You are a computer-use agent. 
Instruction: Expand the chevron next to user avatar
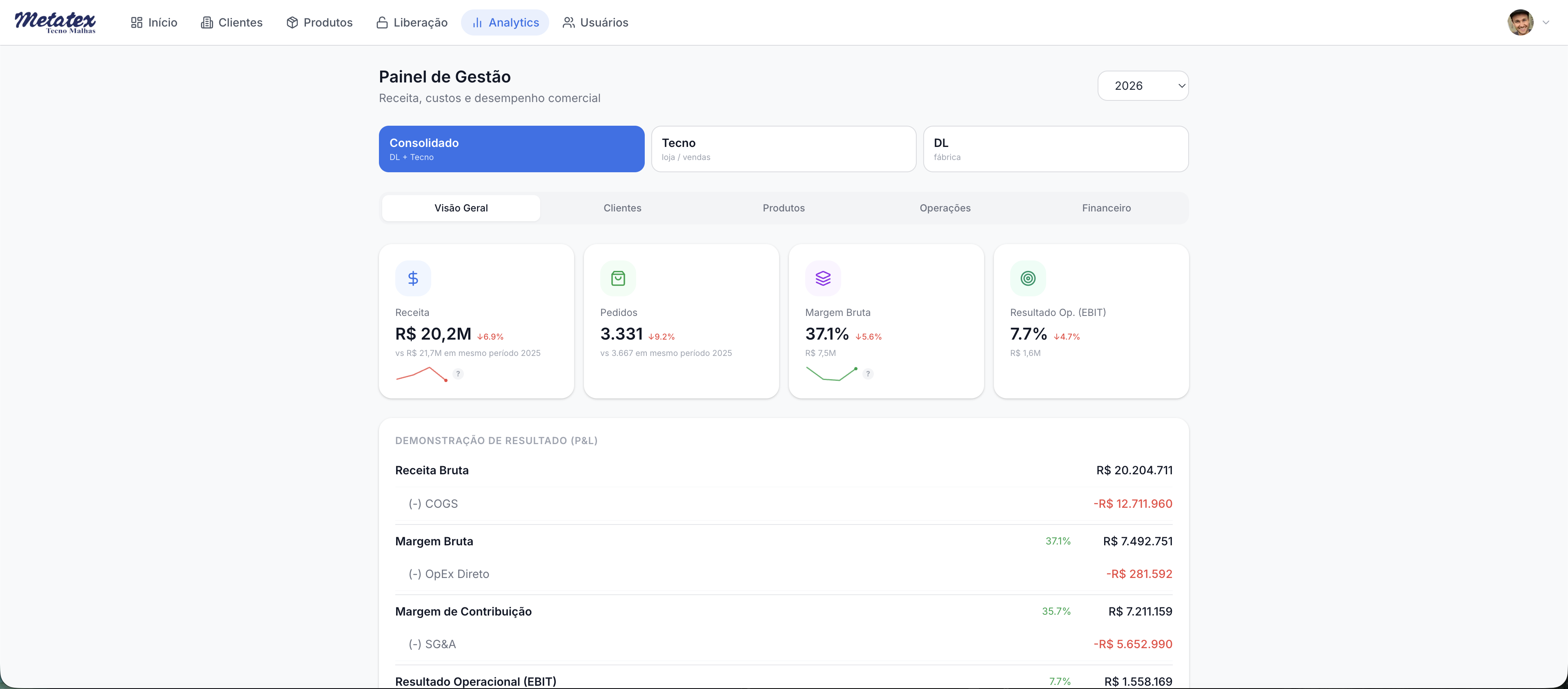click(x=1546, y=22)
